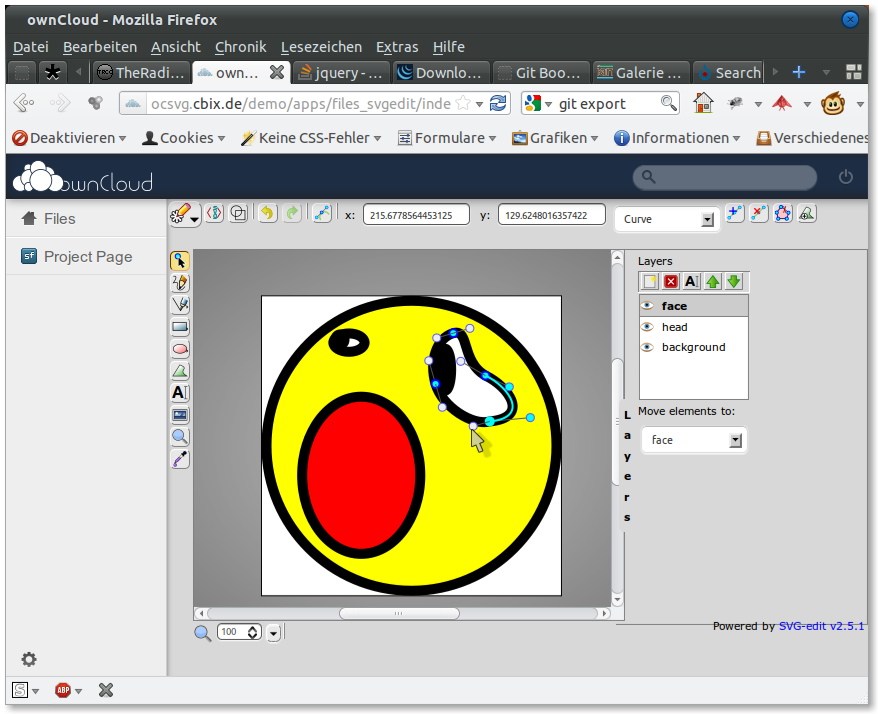Open the Bearbeiten menu
This screenshot has height=714, width=878.
point(99,47)
